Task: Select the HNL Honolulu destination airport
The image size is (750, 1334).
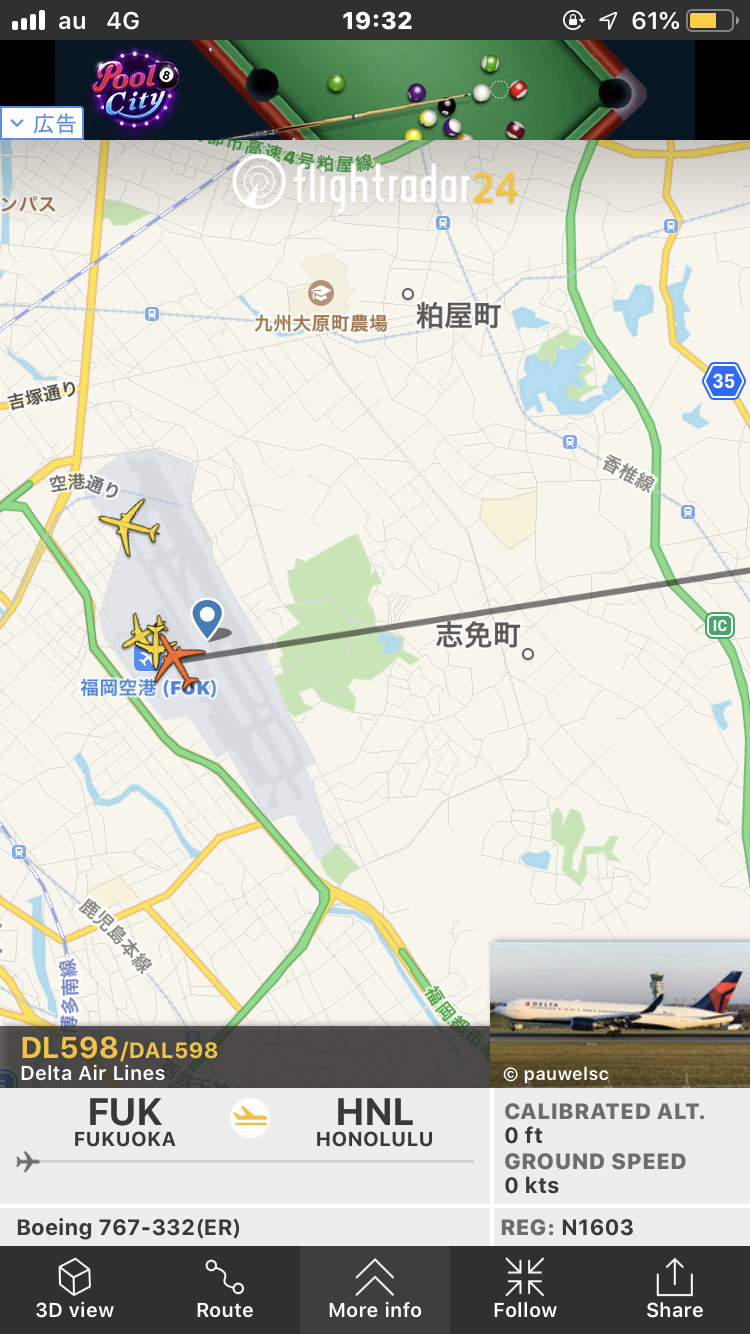Action: [x=375, y=1122]
